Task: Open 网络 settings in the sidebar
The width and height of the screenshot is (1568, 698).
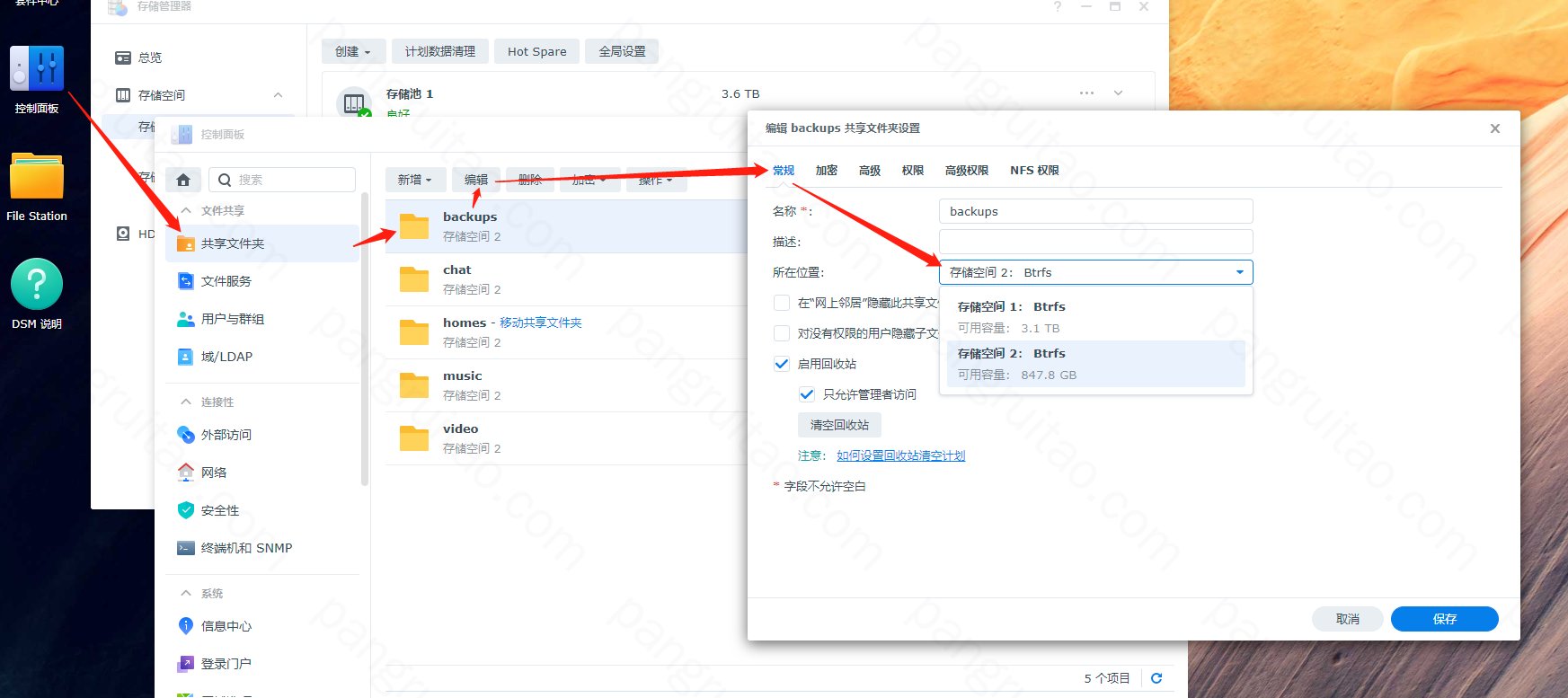Action: [x=262, y=473]
